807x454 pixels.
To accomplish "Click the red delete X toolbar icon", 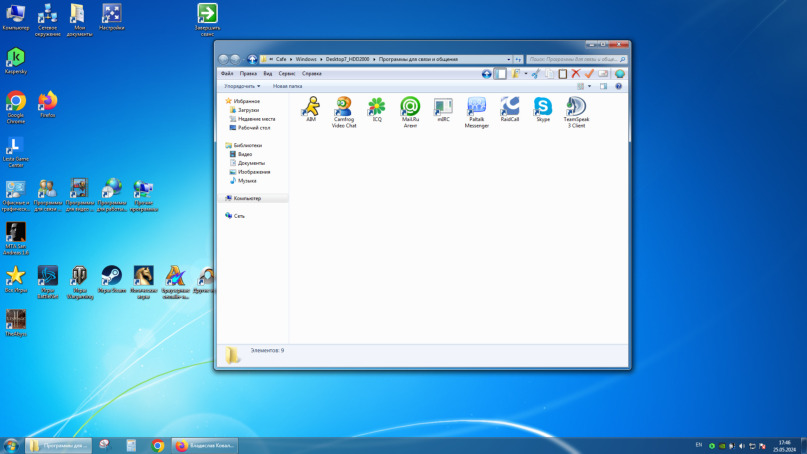I will [x=576, y=74].
